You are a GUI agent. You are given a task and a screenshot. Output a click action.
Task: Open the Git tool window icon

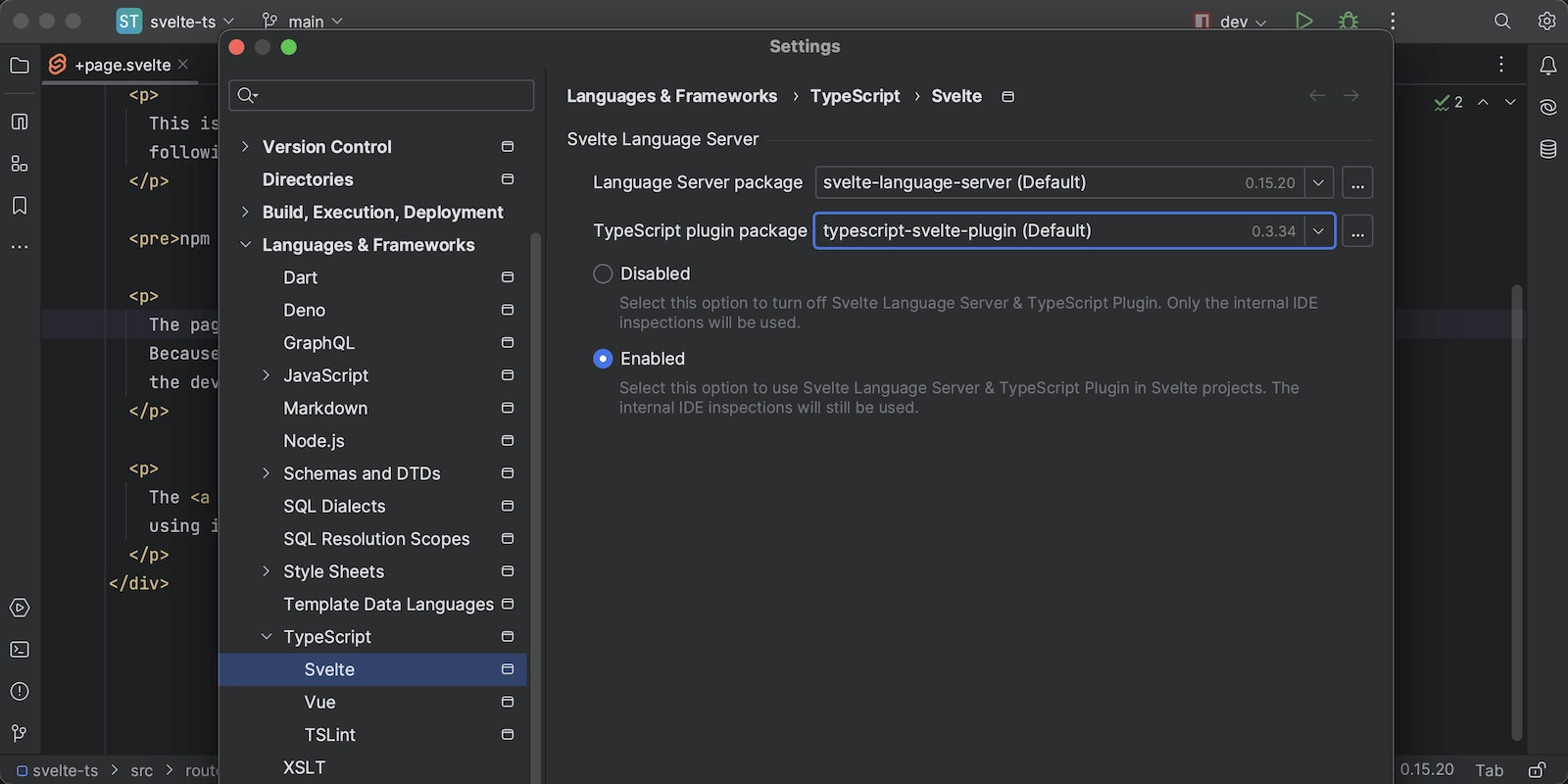(19, 733)
